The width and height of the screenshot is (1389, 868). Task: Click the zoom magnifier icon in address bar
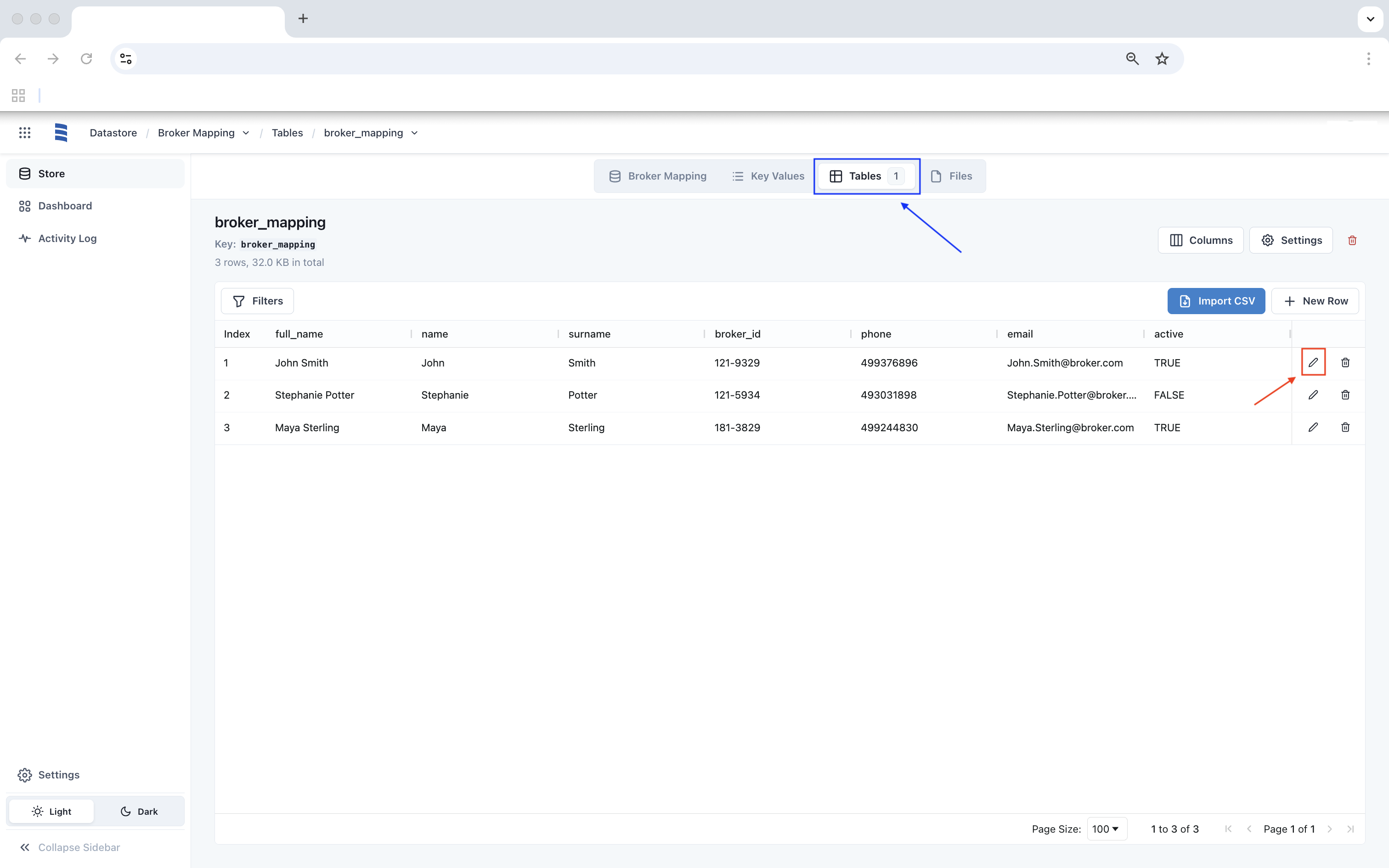point(1132,59)
